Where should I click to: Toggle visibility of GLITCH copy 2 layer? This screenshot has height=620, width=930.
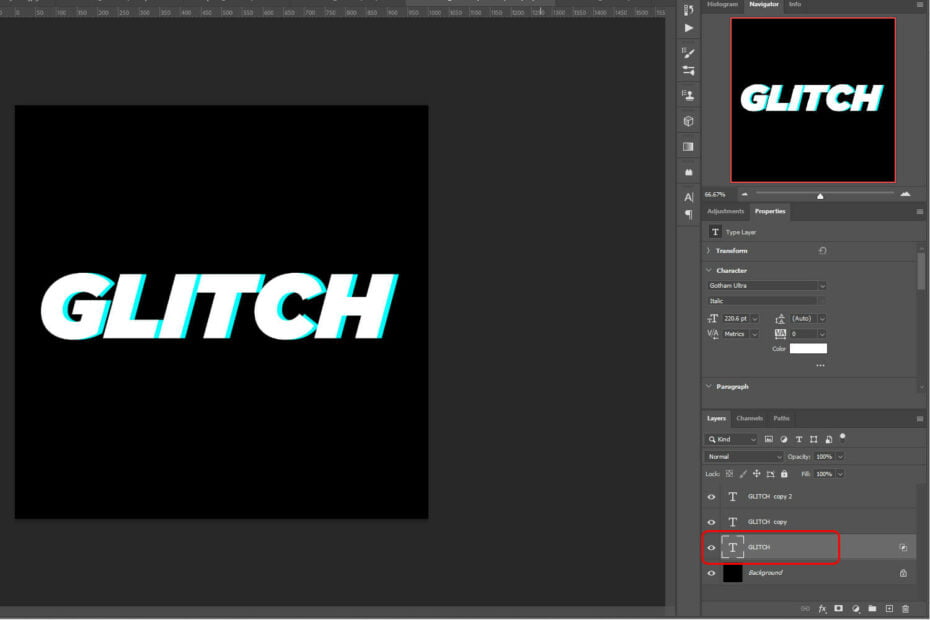click(711, 496)
